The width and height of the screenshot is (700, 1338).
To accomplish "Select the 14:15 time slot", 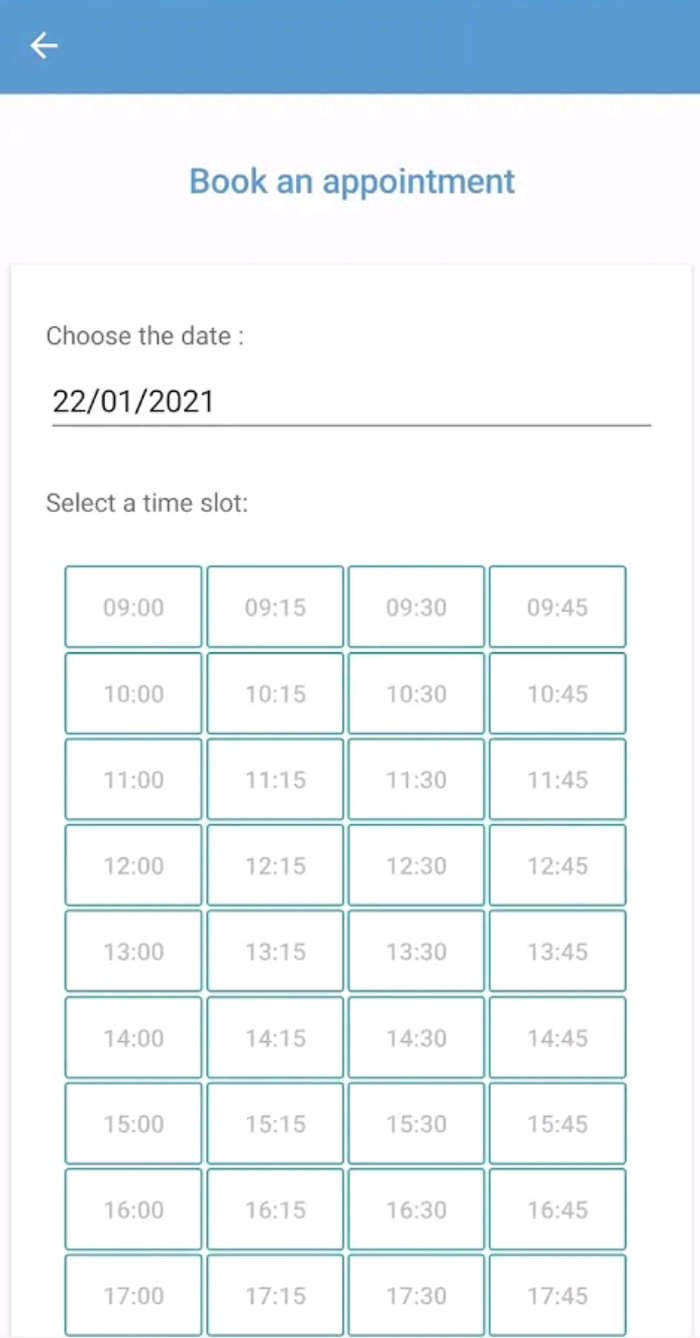I will pyautogui.click(x=275, y=1037).
